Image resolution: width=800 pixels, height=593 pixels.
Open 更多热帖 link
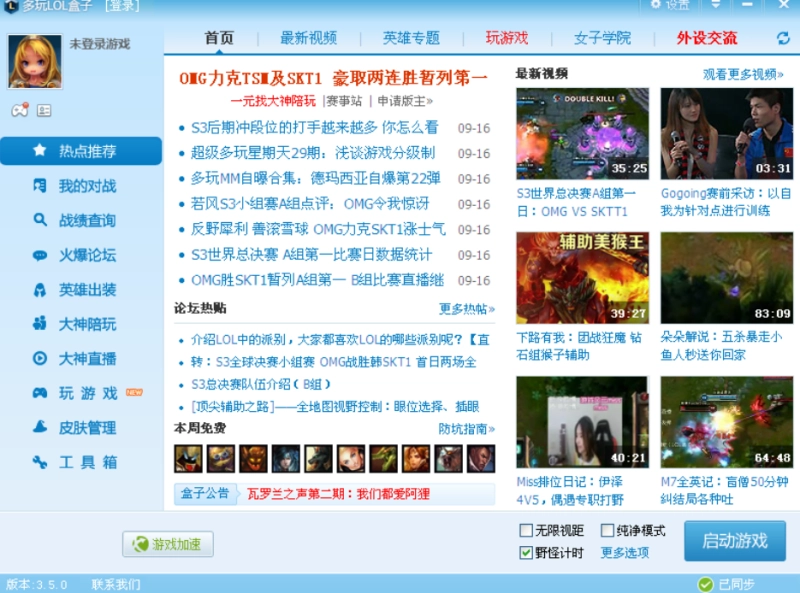(x=467, y=309)
